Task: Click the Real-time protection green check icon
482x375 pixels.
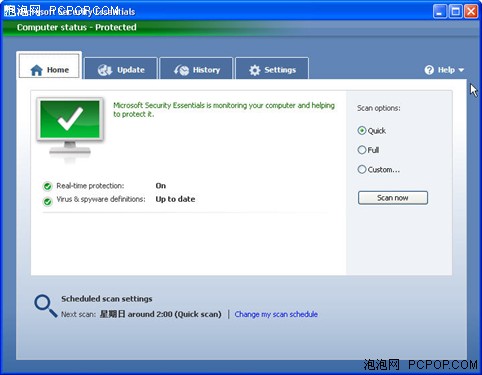Action: (x=48, y=186)
